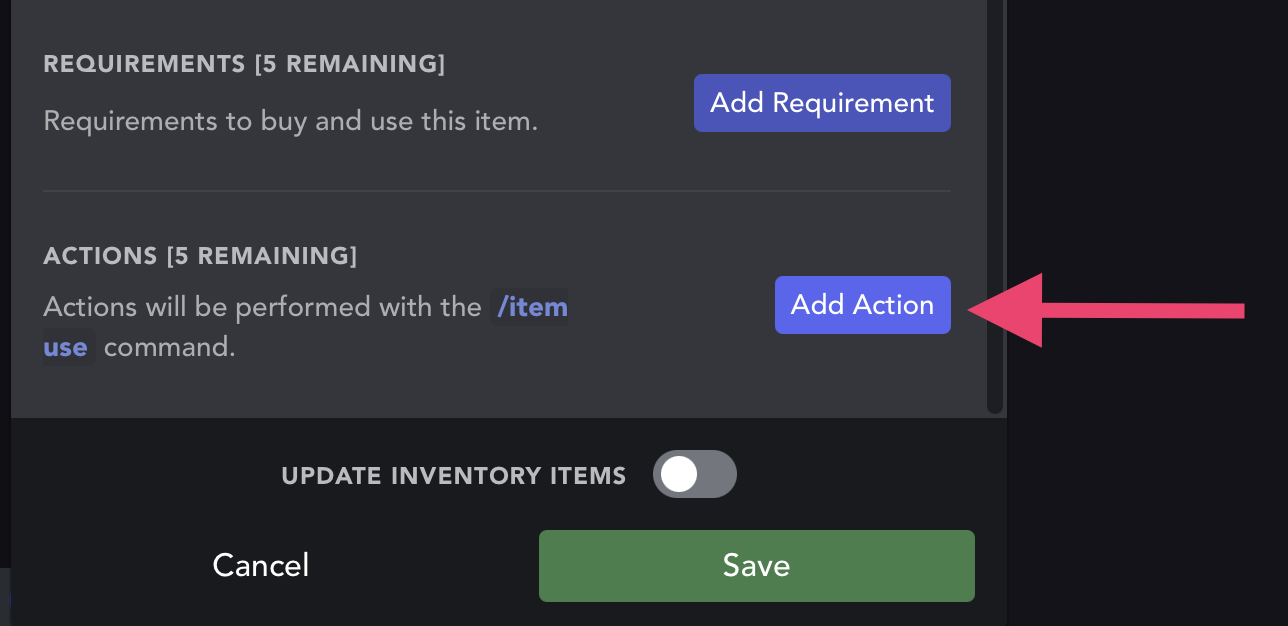Click the Add Requirement button
Image resolution: width=1288 pixels, height=626 pixels.
822,103
